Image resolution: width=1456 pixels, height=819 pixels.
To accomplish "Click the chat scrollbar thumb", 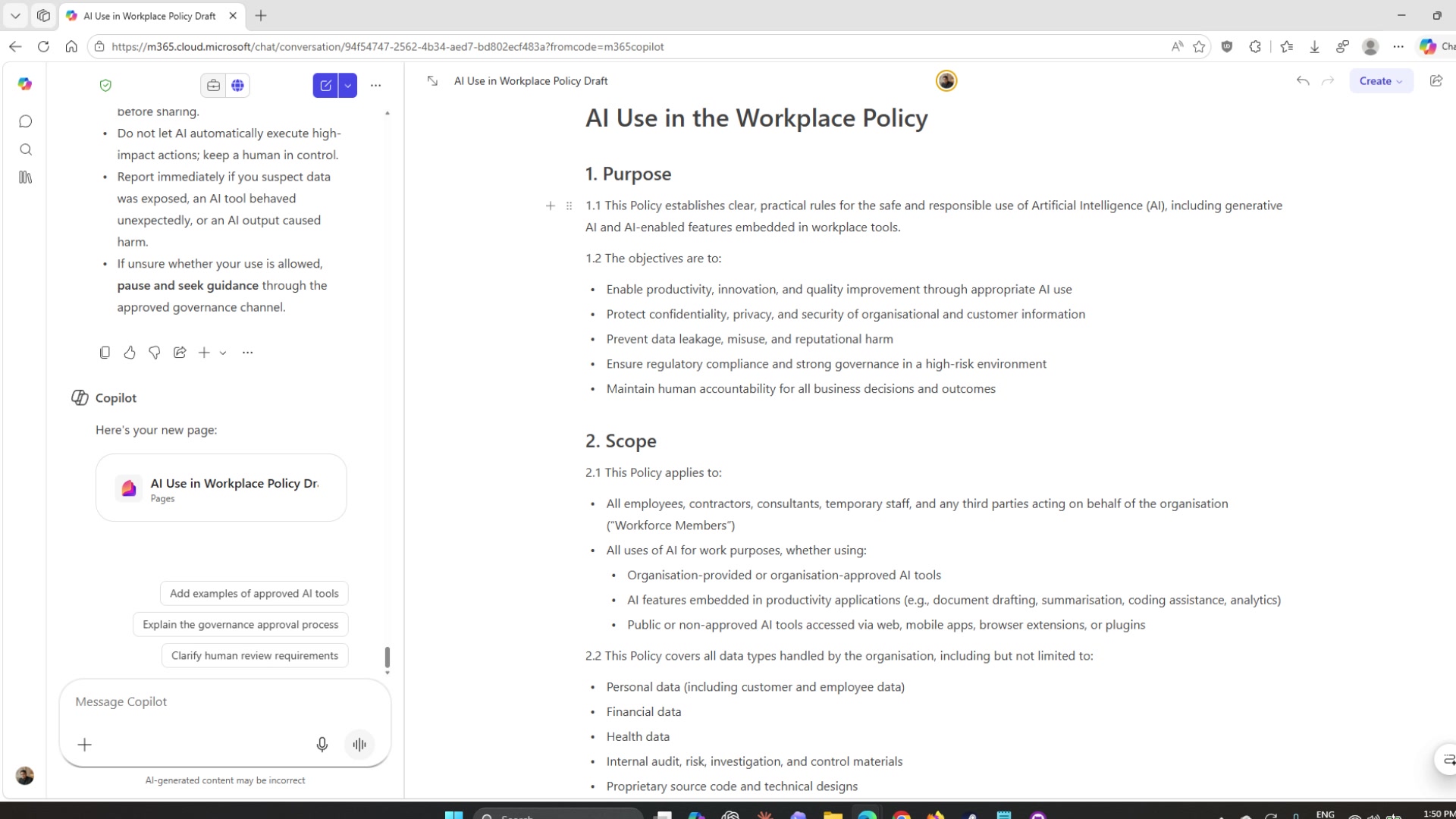I will pos(388,657).
